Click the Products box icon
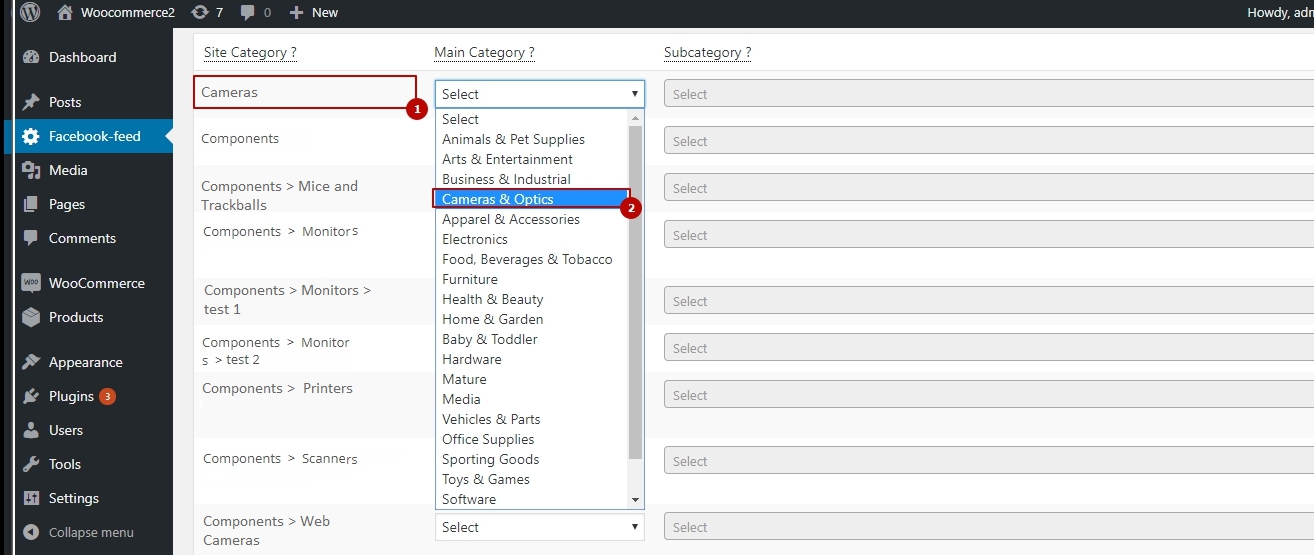This screenshot has width=1314, height=555. (31, 317)
